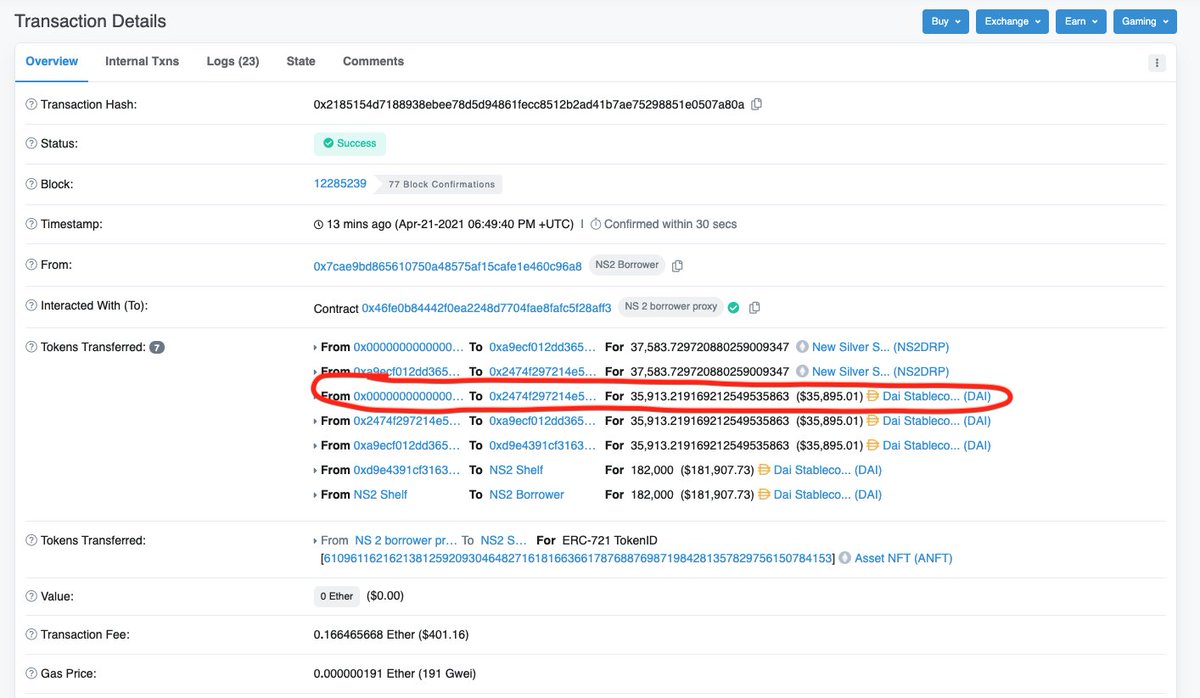The image size is (1200, 698).
Task: Click the green verified contract checkmark
Action: (x=733, y=307)
